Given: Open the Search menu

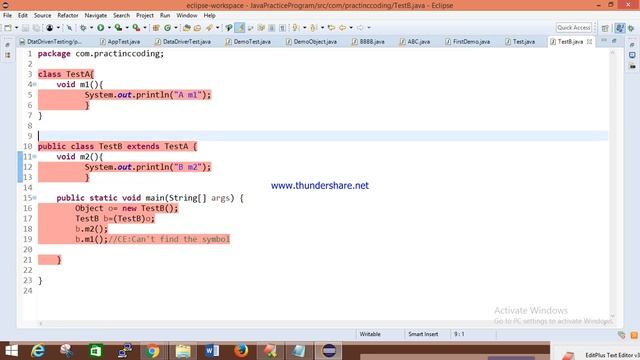Looking at the screenshot, I should click(x=121, y=16).
